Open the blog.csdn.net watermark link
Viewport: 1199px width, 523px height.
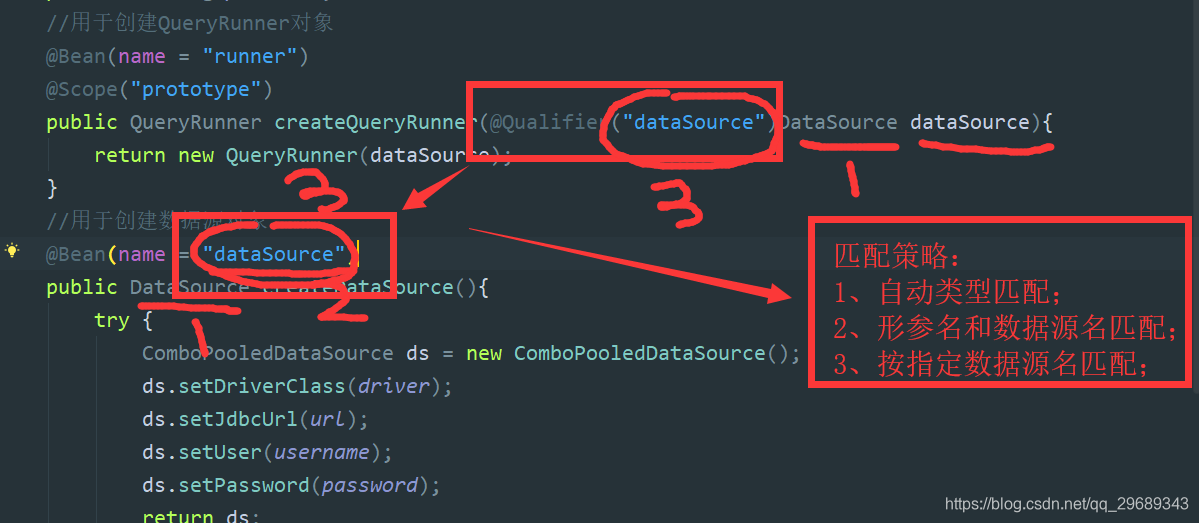(1066, 504)
